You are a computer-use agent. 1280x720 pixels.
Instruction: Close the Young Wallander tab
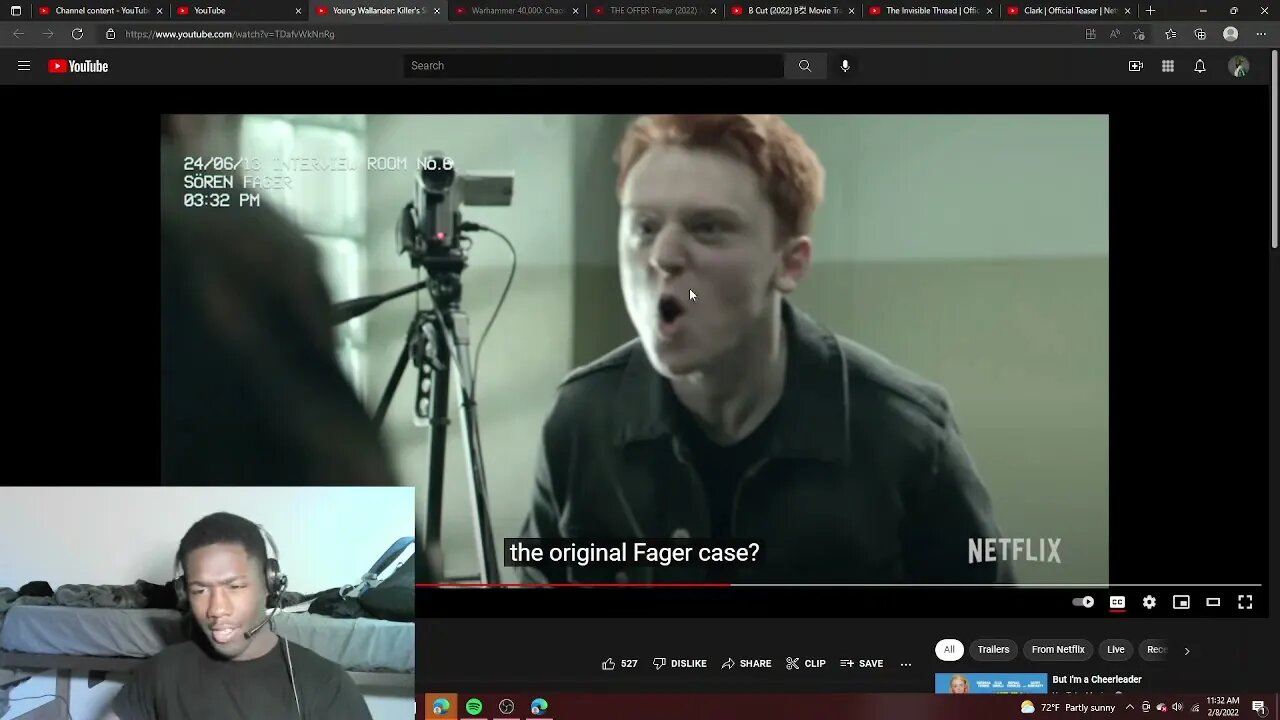click(x=436, y=11)
